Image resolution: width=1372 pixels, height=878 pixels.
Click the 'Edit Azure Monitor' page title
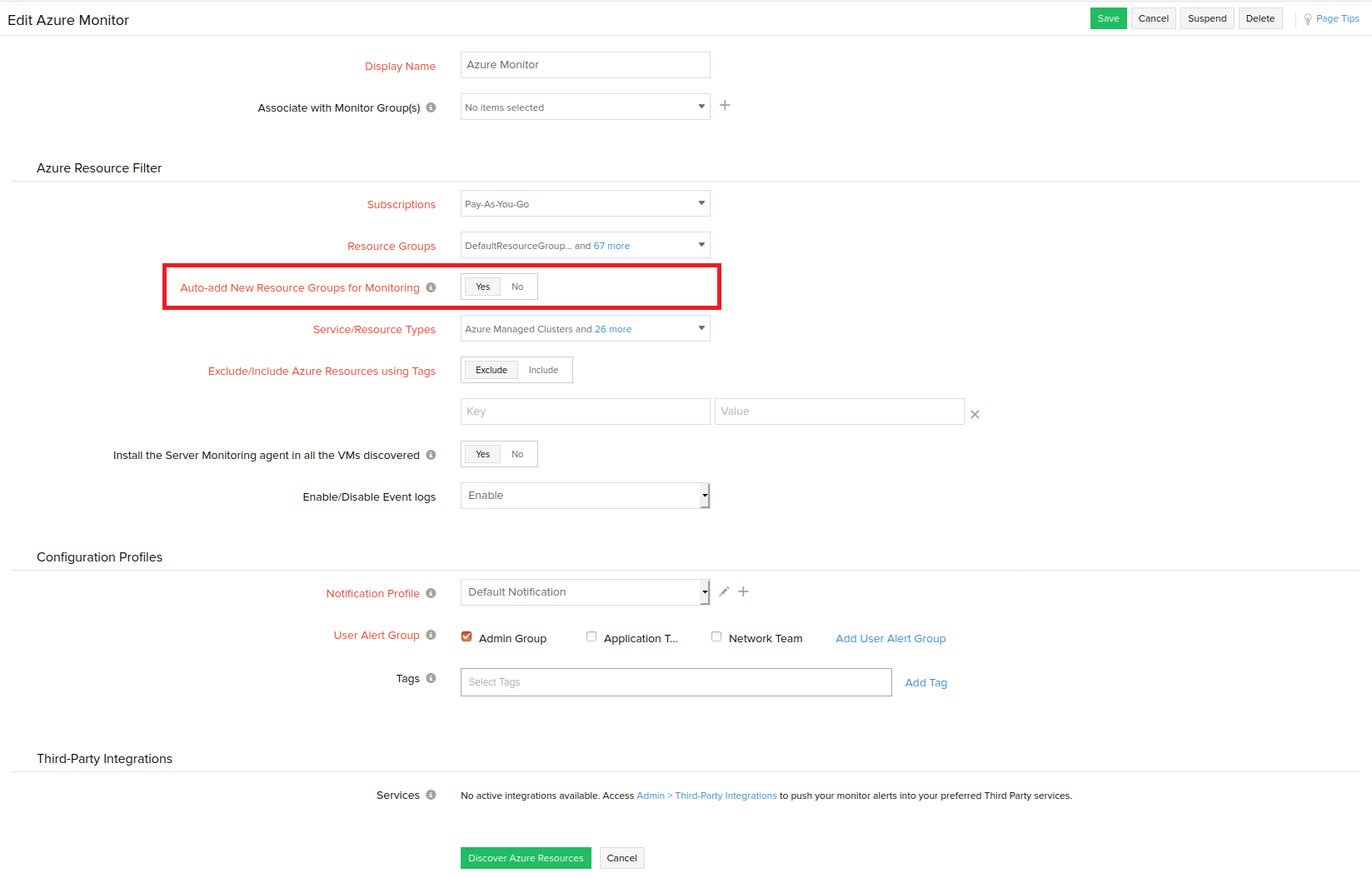[x=68, y=20]
